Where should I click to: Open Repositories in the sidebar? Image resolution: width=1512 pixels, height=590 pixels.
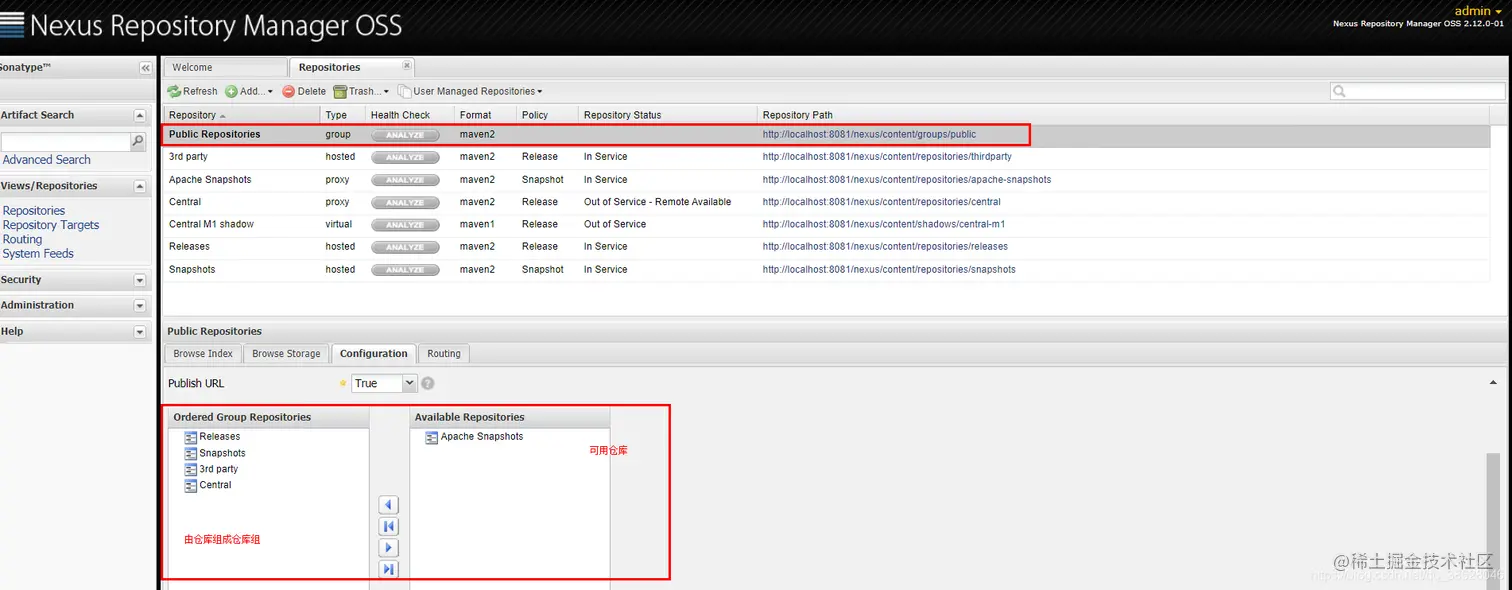[x=34, y=211]
